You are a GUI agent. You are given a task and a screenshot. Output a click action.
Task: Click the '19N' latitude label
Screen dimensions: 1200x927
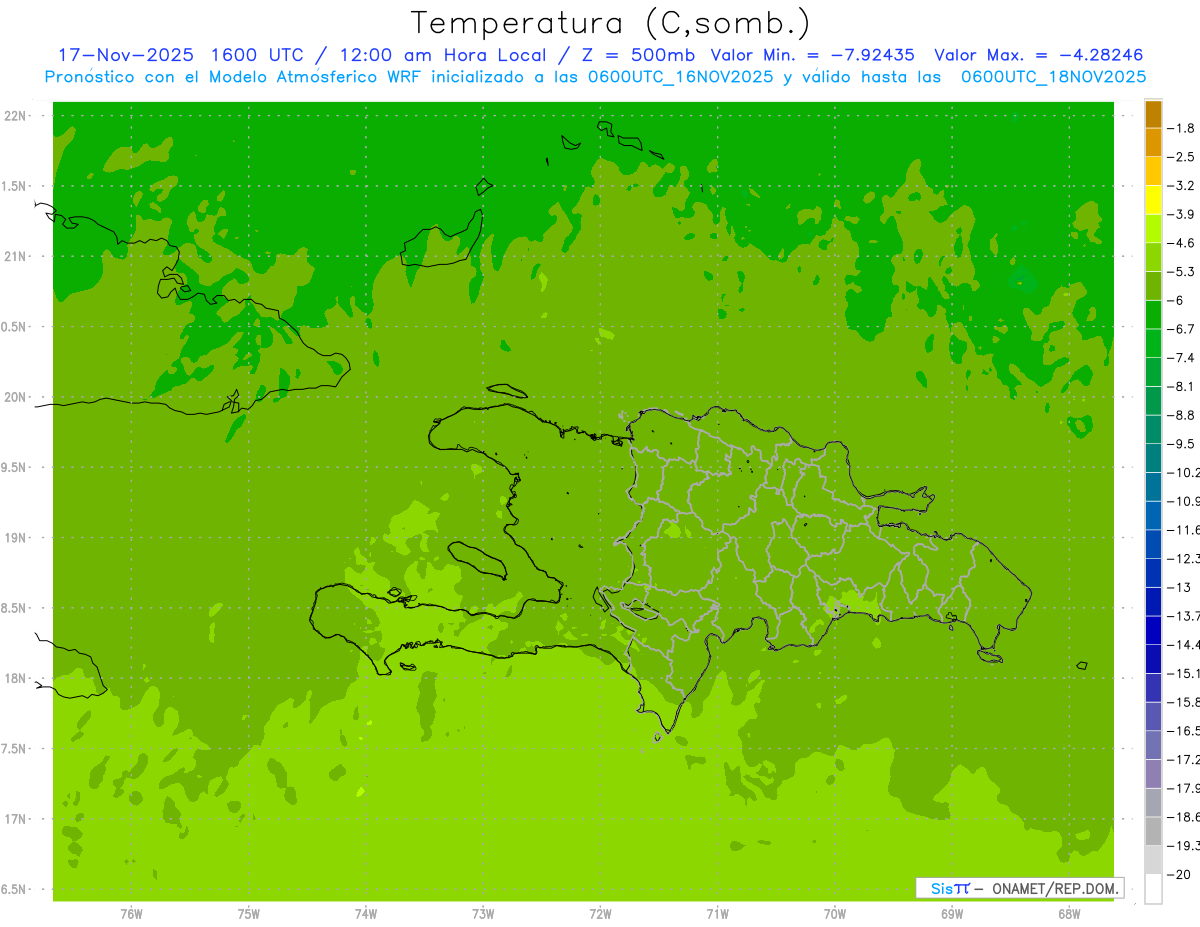tap(17, 538)
